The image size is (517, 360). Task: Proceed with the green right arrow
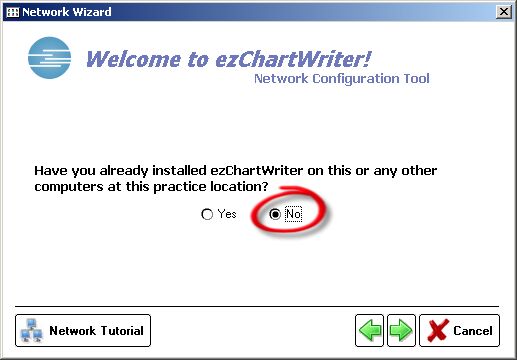pos(401,331)
